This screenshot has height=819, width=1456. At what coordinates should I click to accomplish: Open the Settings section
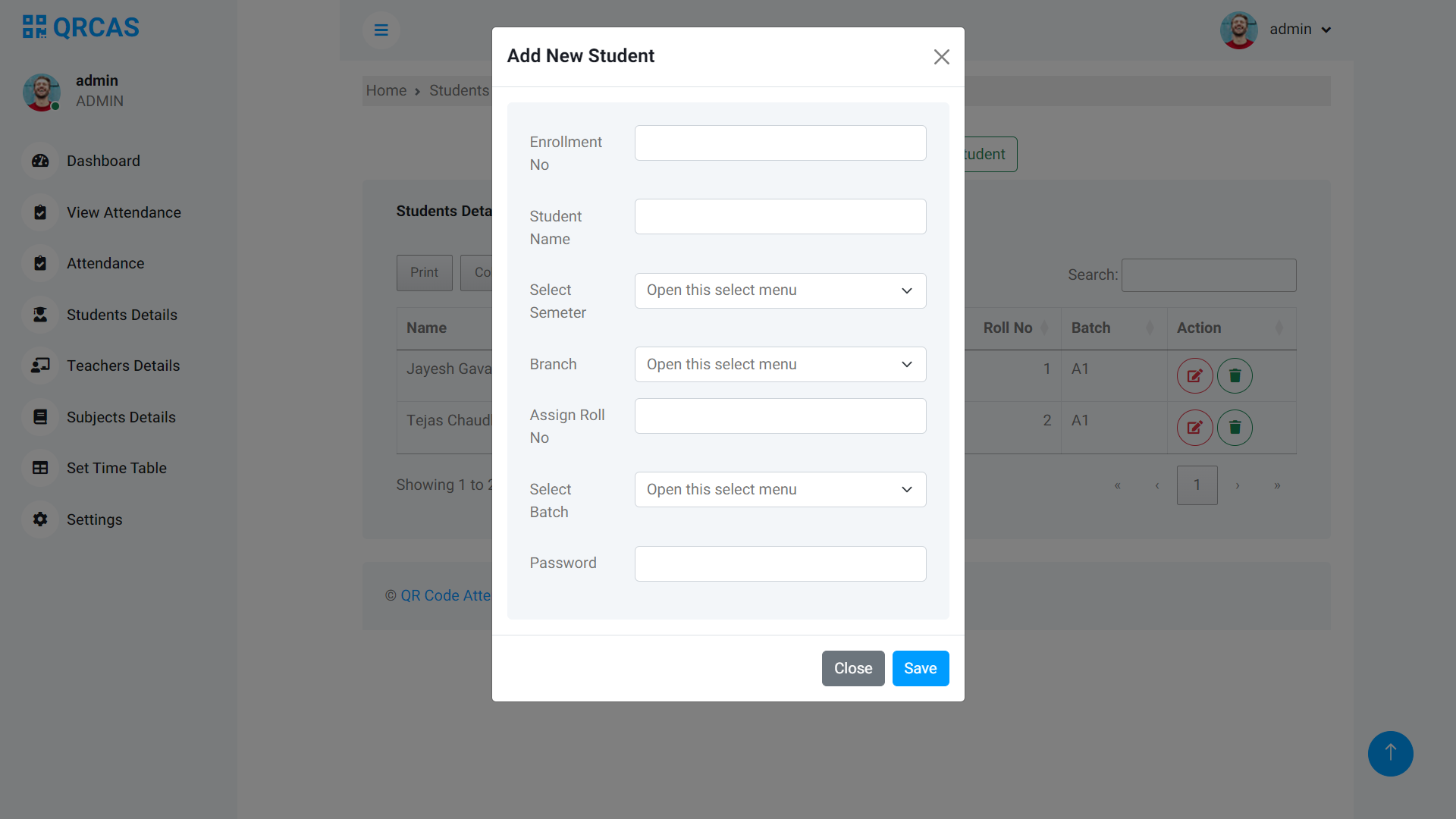[94, 519]
